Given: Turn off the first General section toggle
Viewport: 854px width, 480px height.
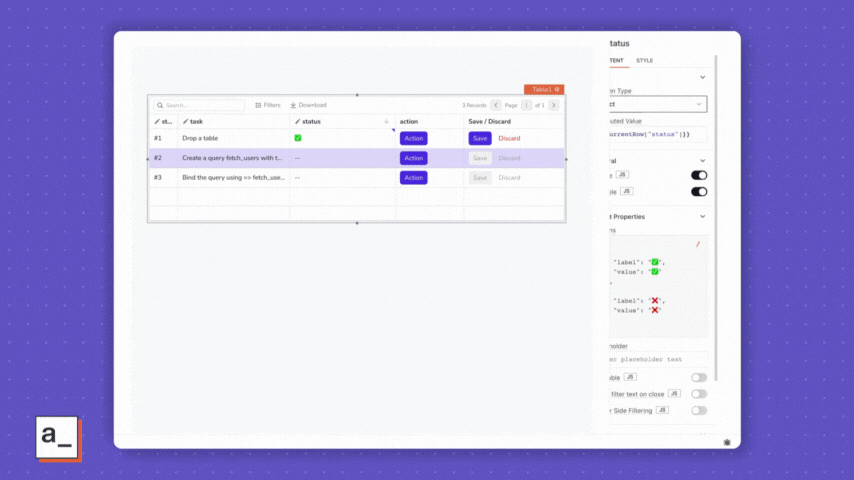Looking at the screenshot, I should click(x=698, y=175).
